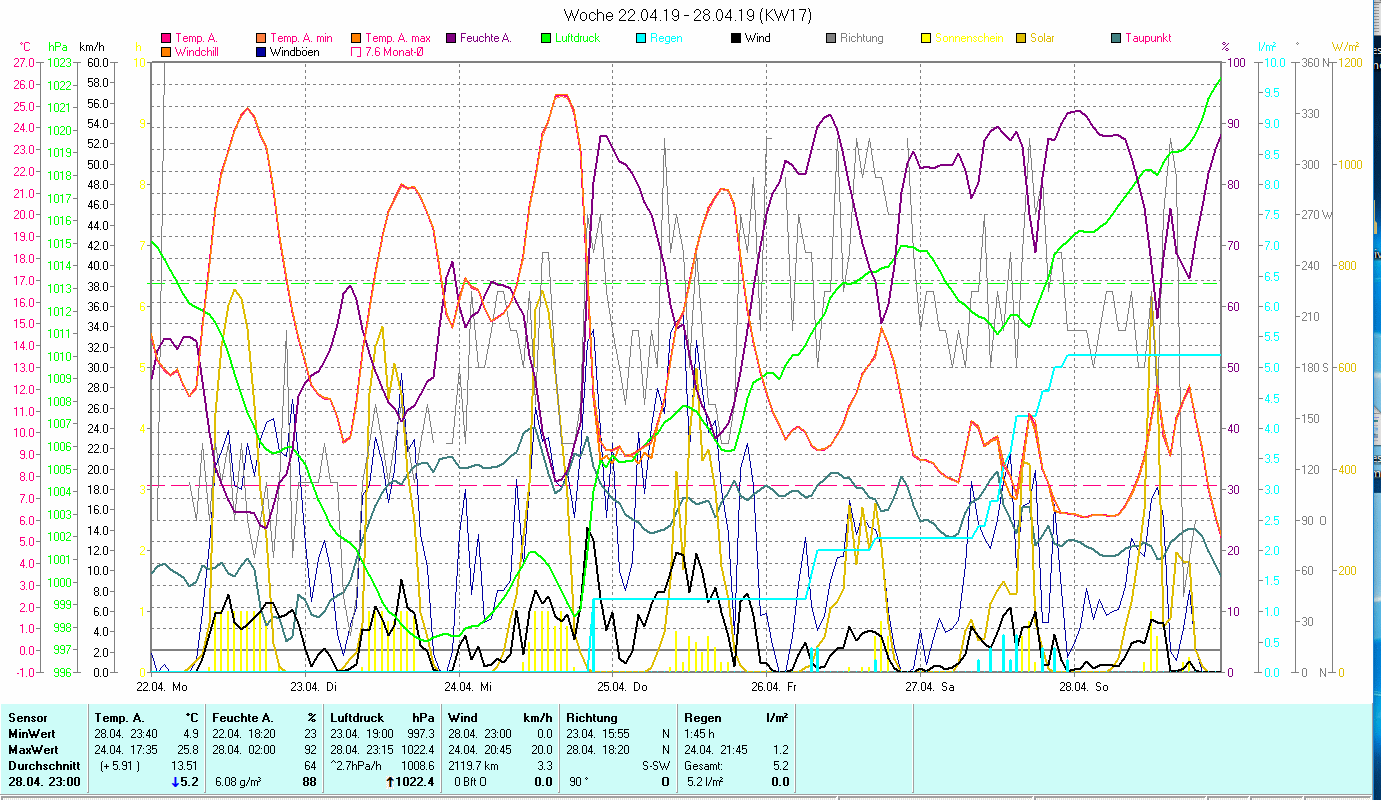
Task: Click the 5.2 l/m² rain amount value
Action: coord(704,782)
